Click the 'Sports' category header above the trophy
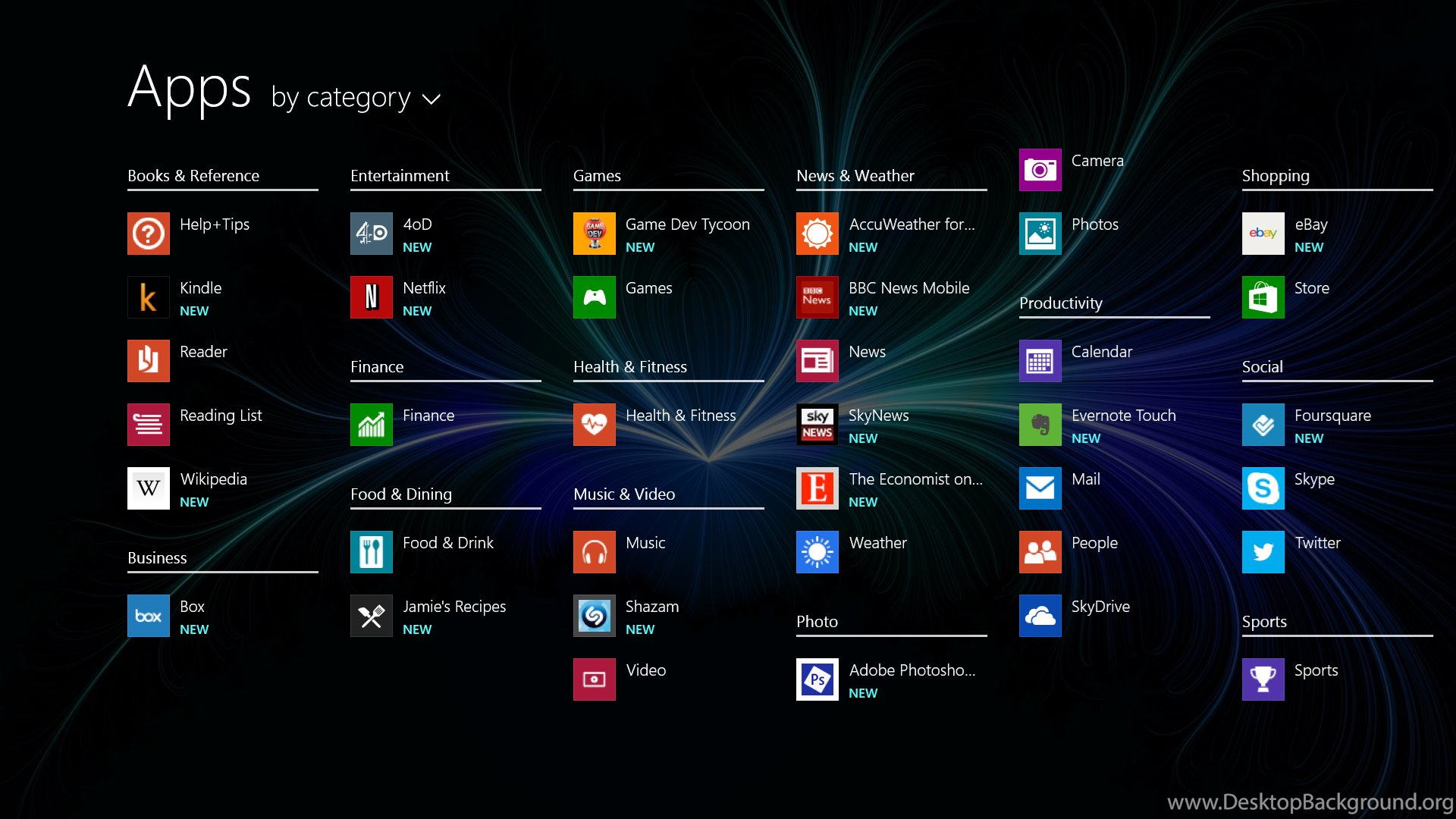Viewport: 1456px width, 819px height. coord(1264,622)
